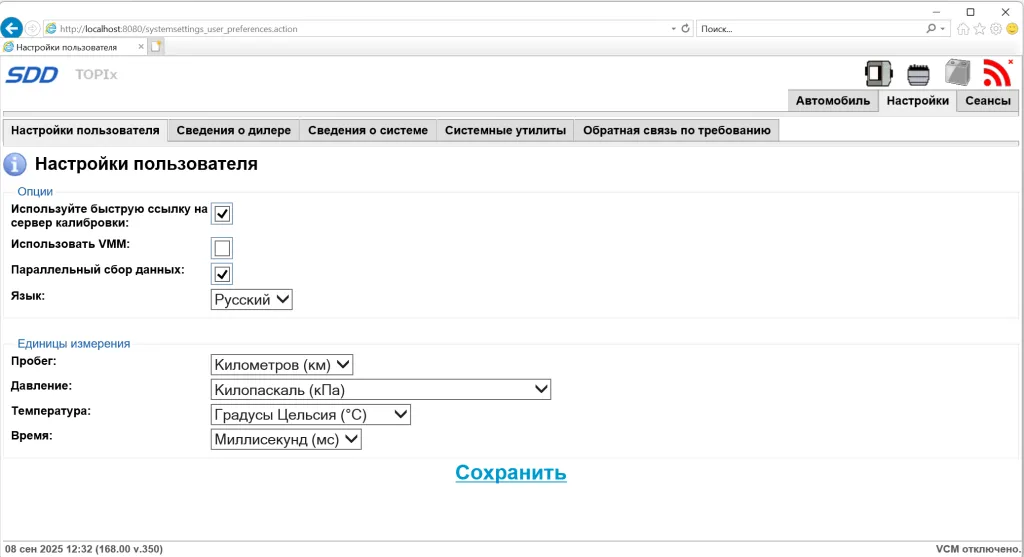1024x557 pixels.
Task: Open the 'Пробег' distance units dropdown
Action: point(282,365)
